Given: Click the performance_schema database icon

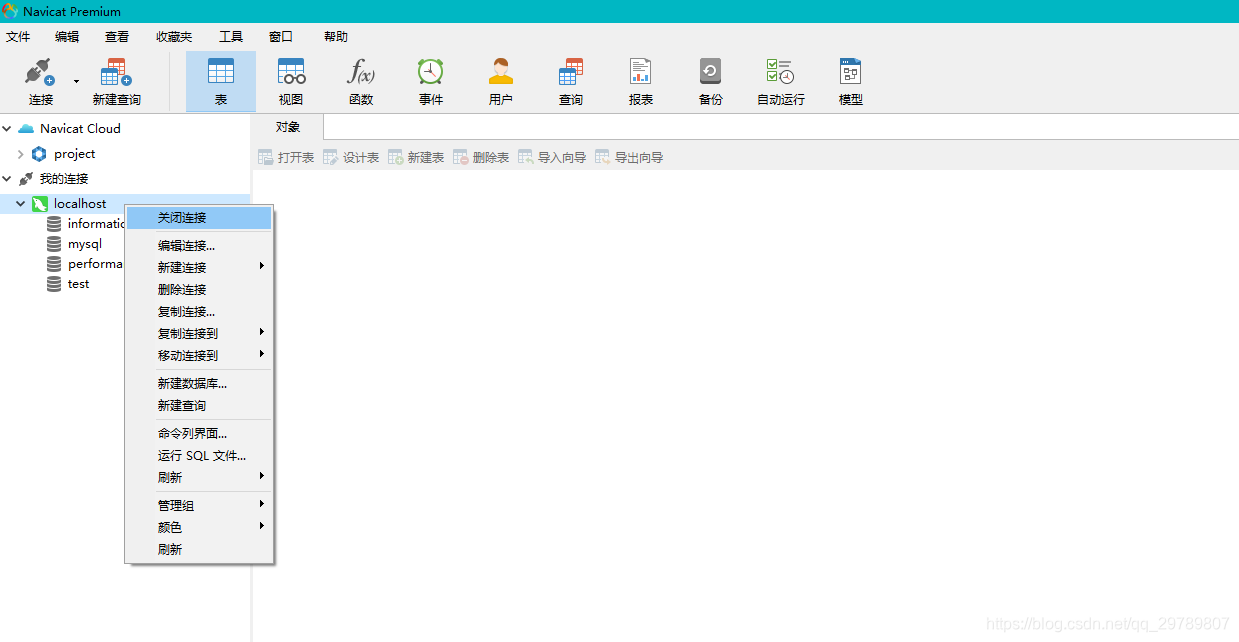Looking at the screenshot, I should [x=54, y=264].
